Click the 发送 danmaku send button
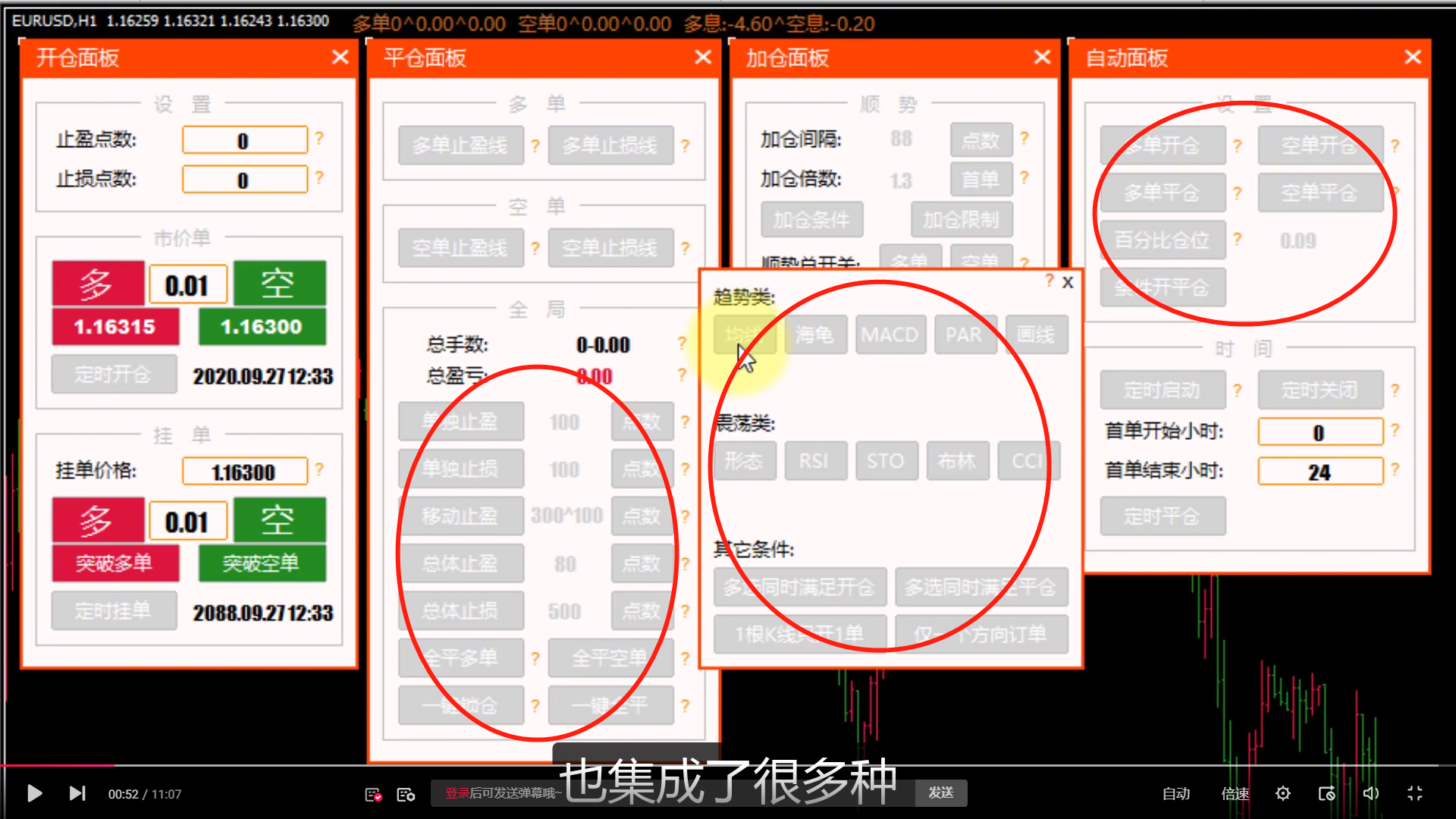Viewport: 1456px width, 819px height. point(940,792)
